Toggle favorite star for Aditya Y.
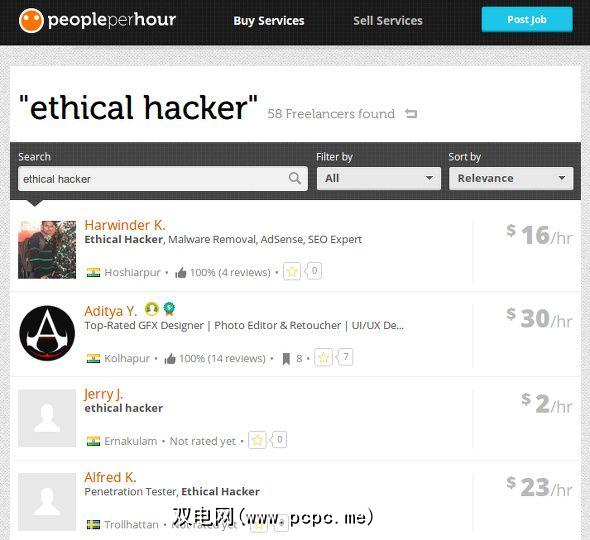Viewport: 590px width, 540px height. (x=323, y=357)
